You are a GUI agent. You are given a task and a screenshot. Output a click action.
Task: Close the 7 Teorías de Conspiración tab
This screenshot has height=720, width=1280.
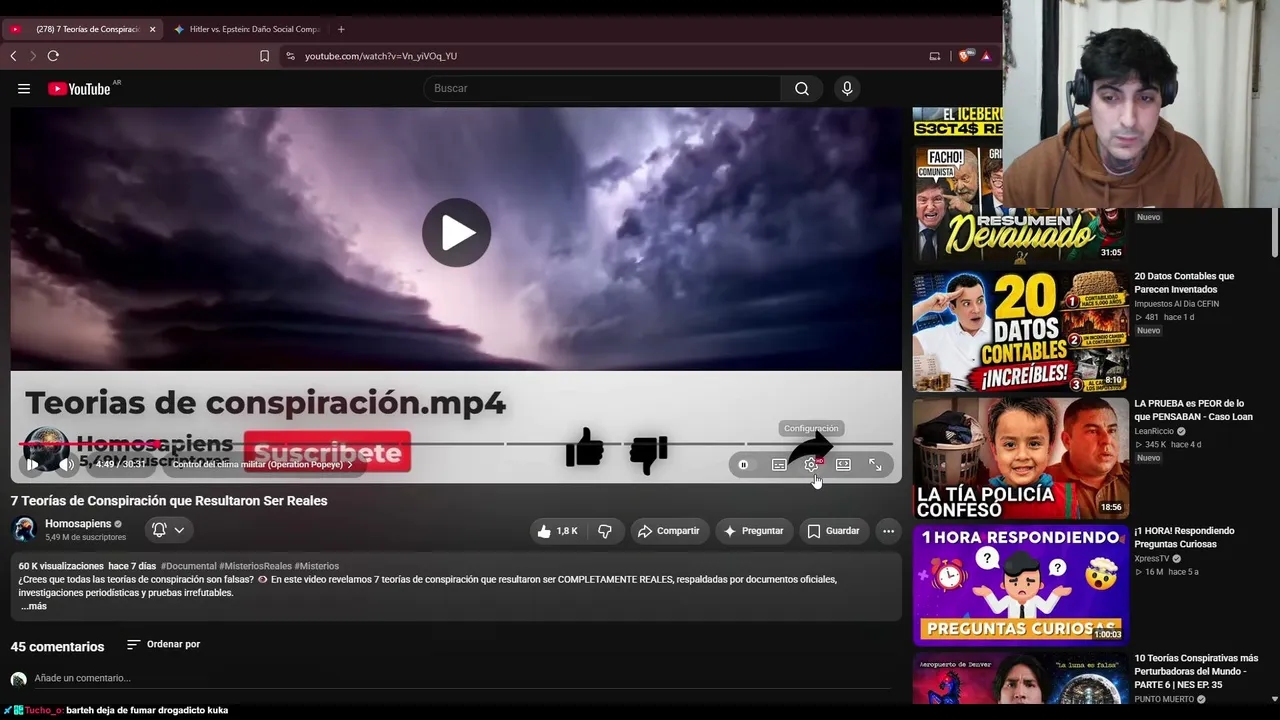(x=152, y=29)
